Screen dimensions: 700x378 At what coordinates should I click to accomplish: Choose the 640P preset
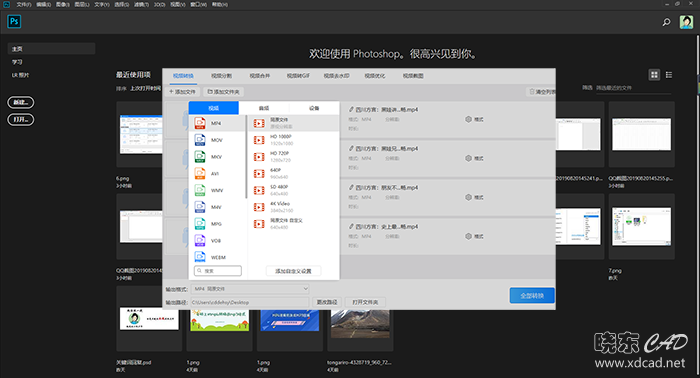(x=293, y=174)
